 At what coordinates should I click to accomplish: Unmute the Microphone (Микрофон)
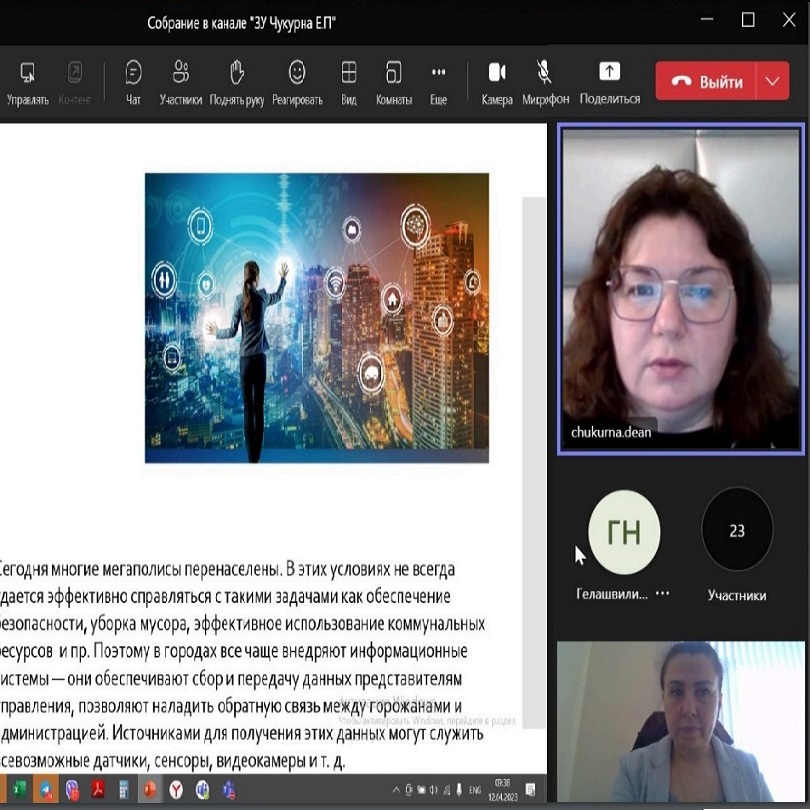click(545, 83)
